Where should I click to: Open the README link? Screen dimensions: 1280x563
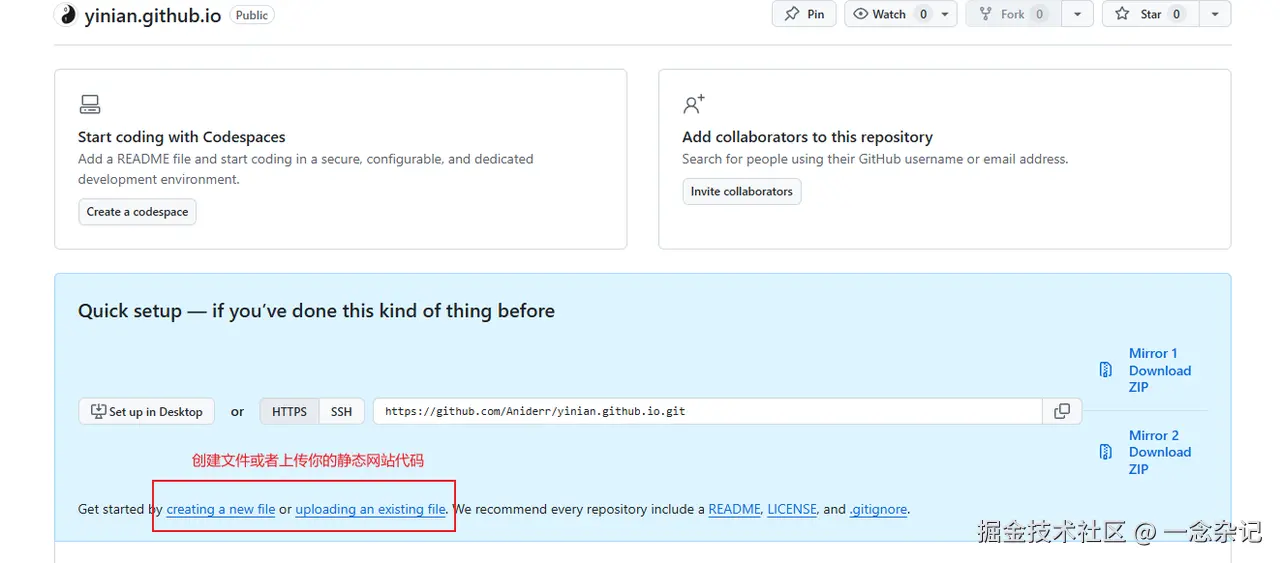tap(735, 509)
